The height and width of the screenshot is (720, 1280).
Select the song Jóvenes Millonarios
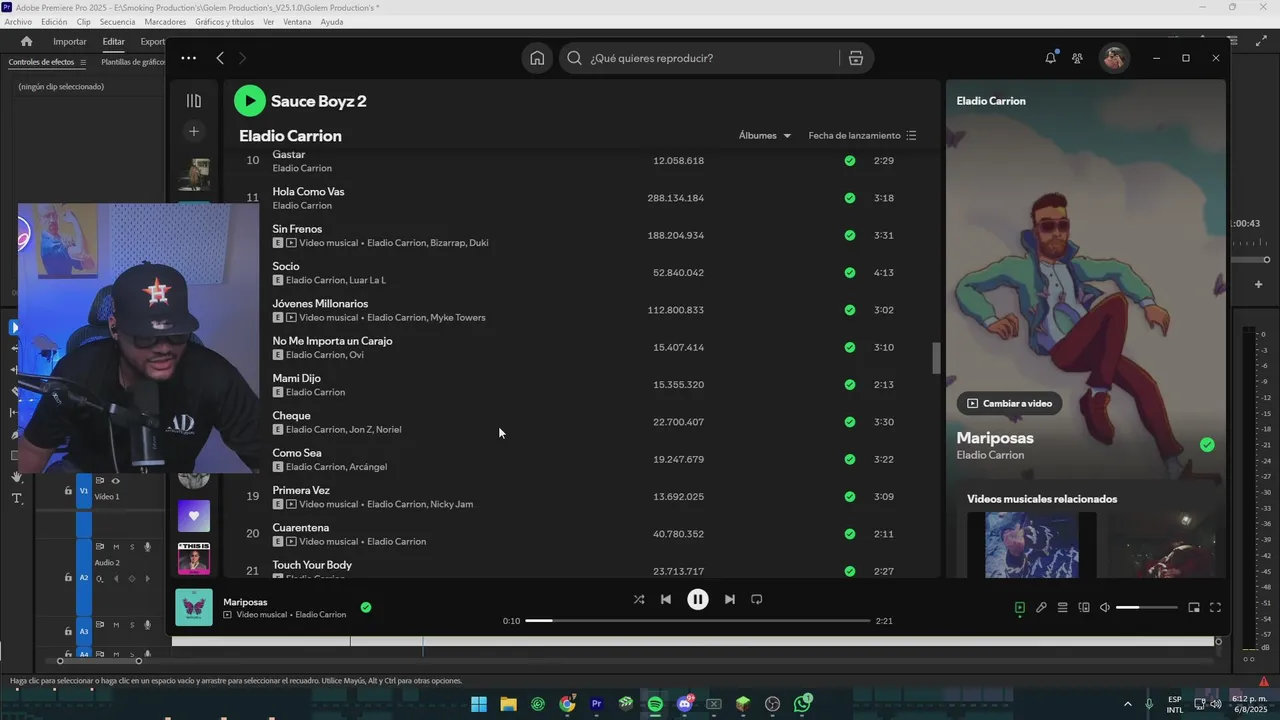click(x=320, y=303)
